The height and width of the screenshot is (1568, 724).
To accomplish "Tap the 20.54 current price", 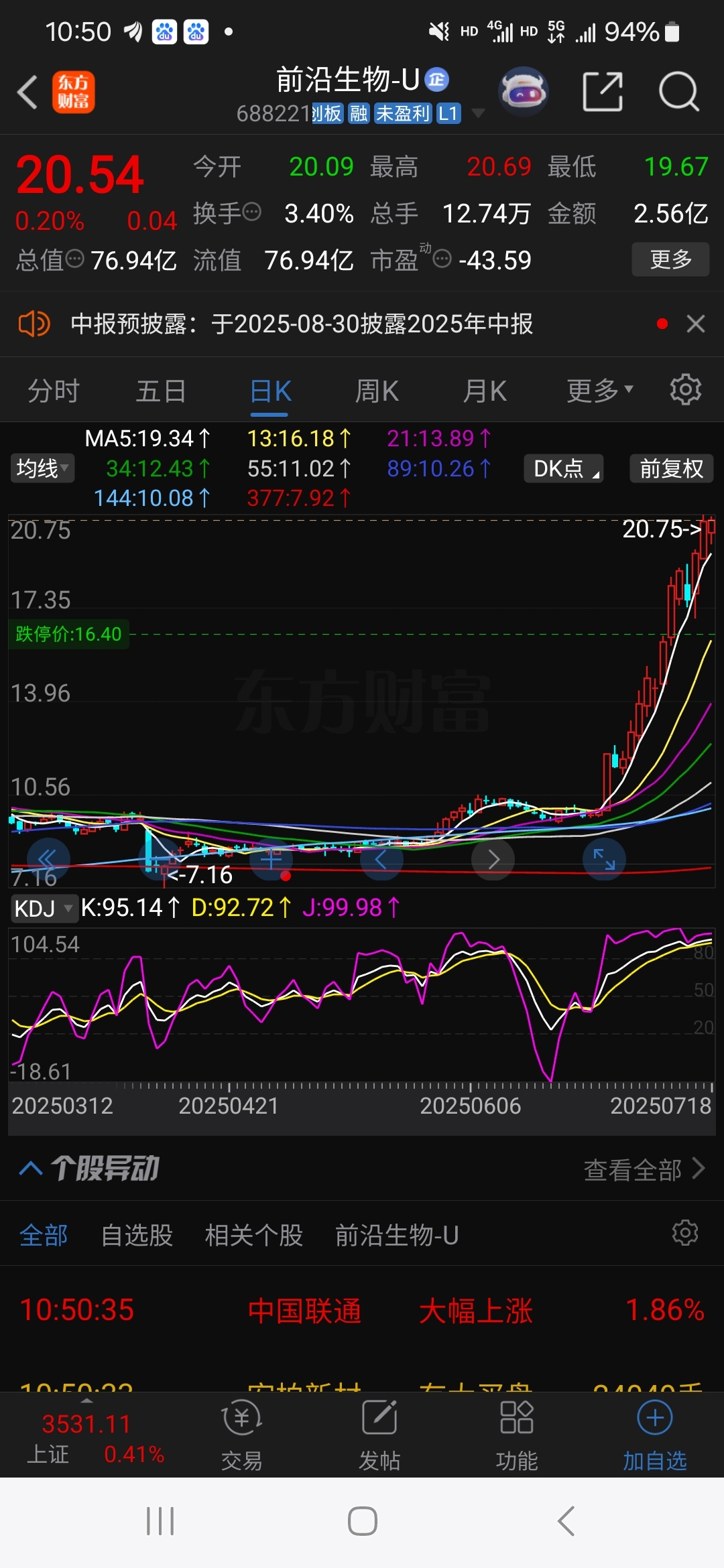I will pyautogui.click(x=80, y=175).
